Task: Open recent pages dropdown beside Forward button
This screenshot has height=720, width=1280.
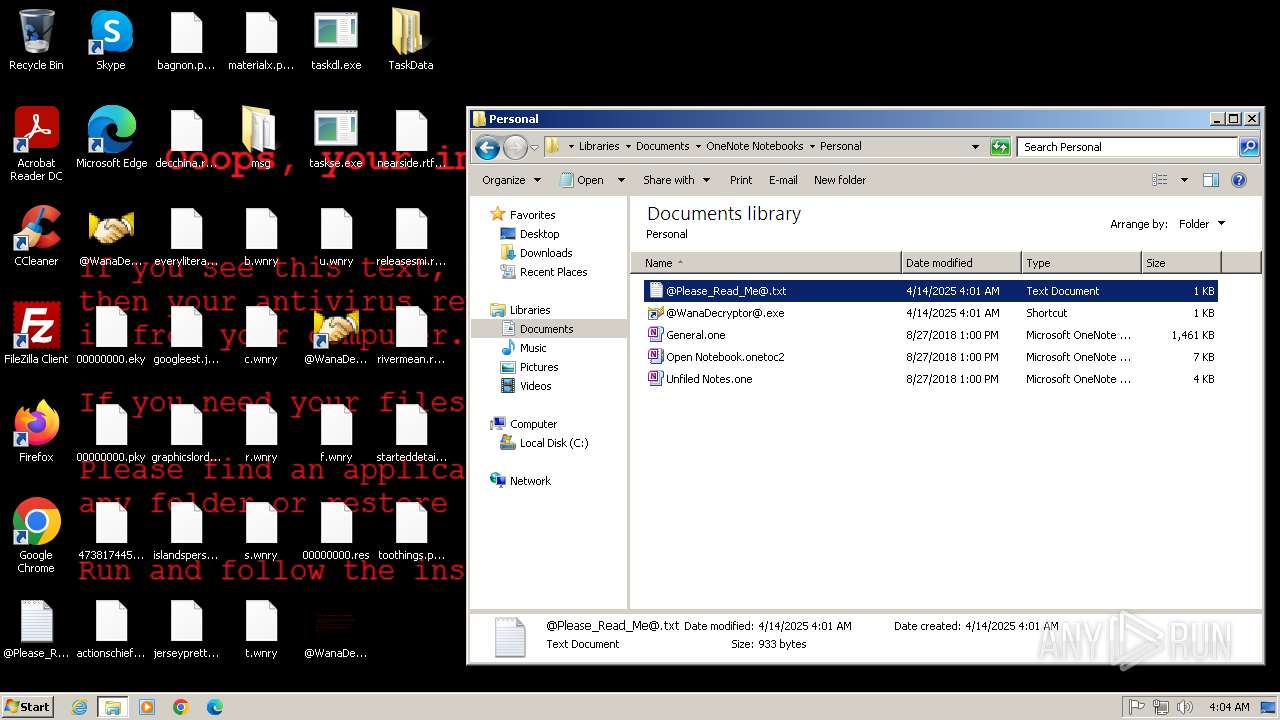Action: 534,147
